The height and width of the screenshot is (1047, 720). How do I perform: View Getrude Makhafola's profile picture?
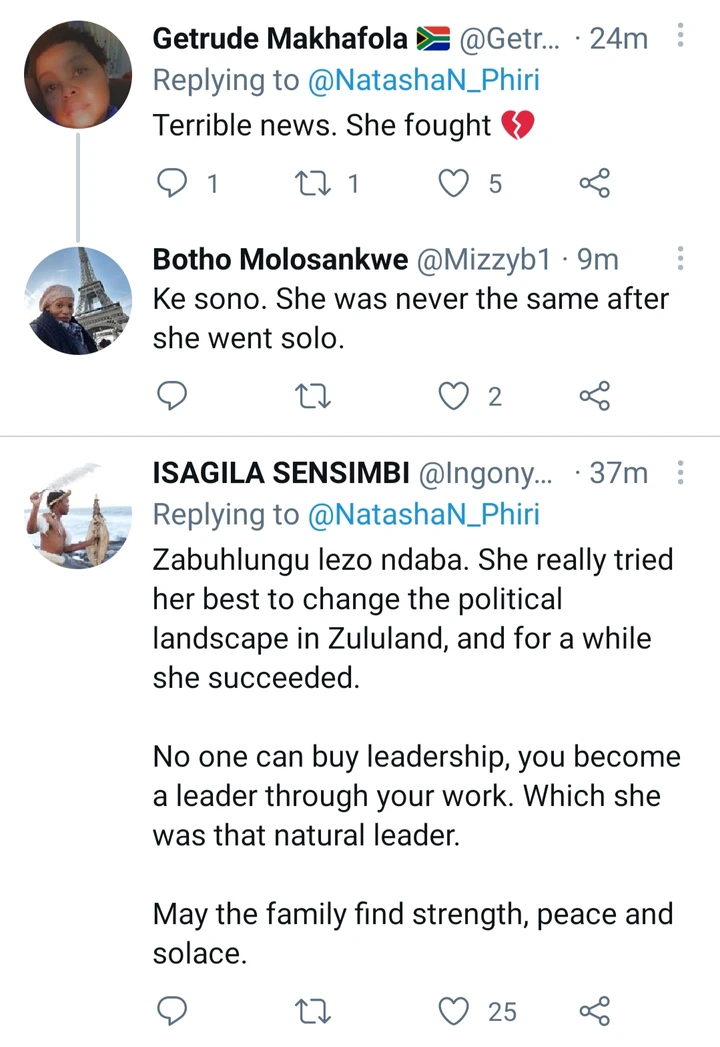point(78,74)
